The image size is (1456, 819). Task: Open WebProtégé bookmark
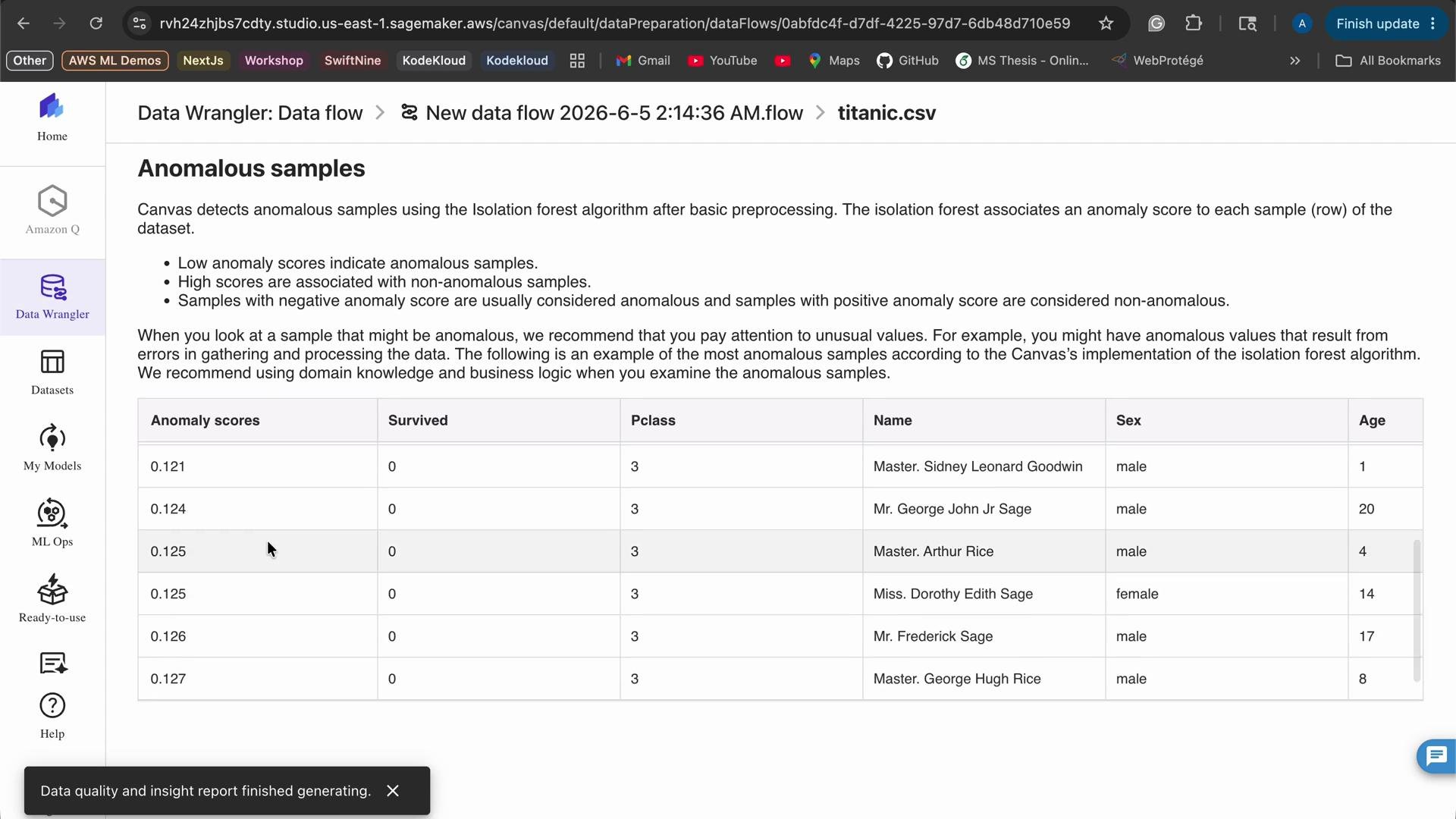[x=1157, y=61]
